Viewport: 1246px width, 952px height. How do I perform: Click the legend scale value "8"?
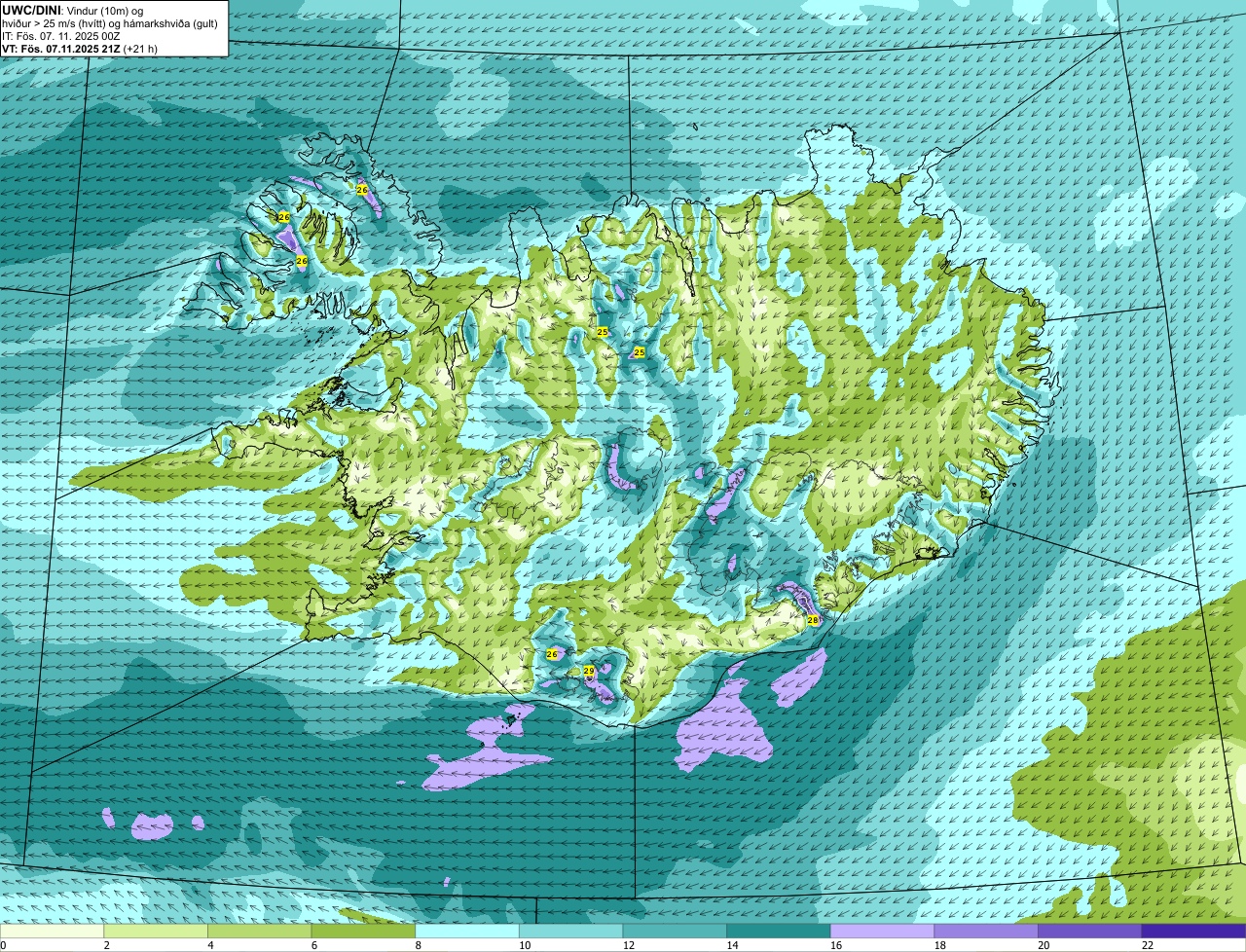pos(418,945)
